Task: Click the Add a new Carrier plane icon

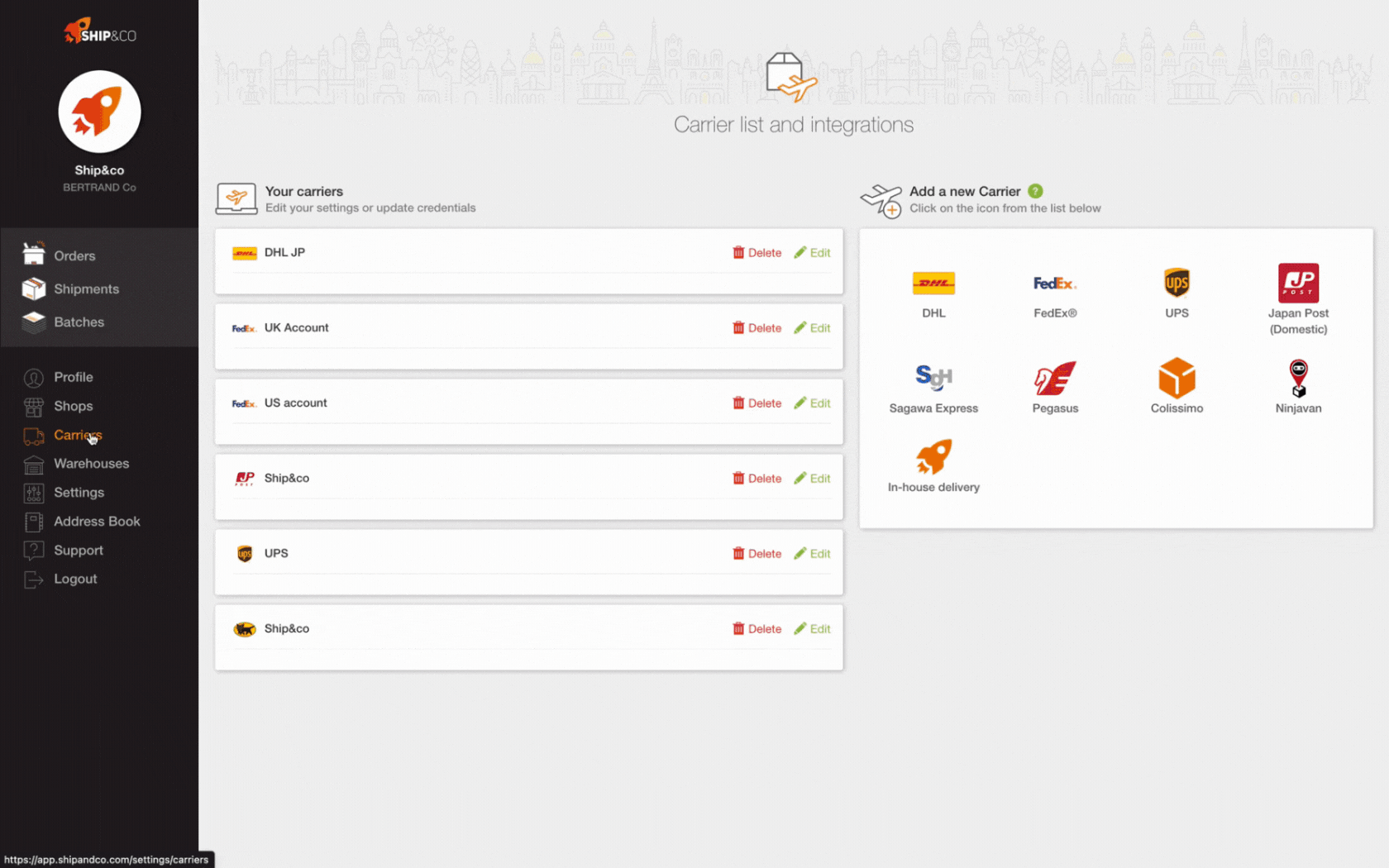Action: click(881, 201)
